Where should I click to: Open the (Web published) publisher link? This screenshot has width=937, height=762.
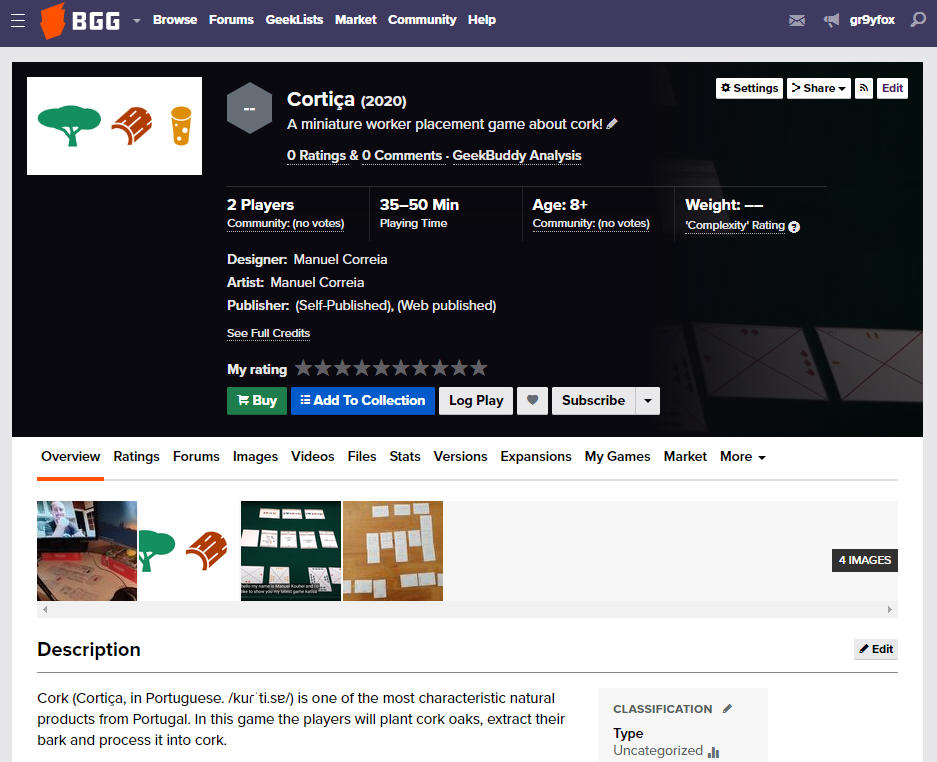click(x=447, y=305)
